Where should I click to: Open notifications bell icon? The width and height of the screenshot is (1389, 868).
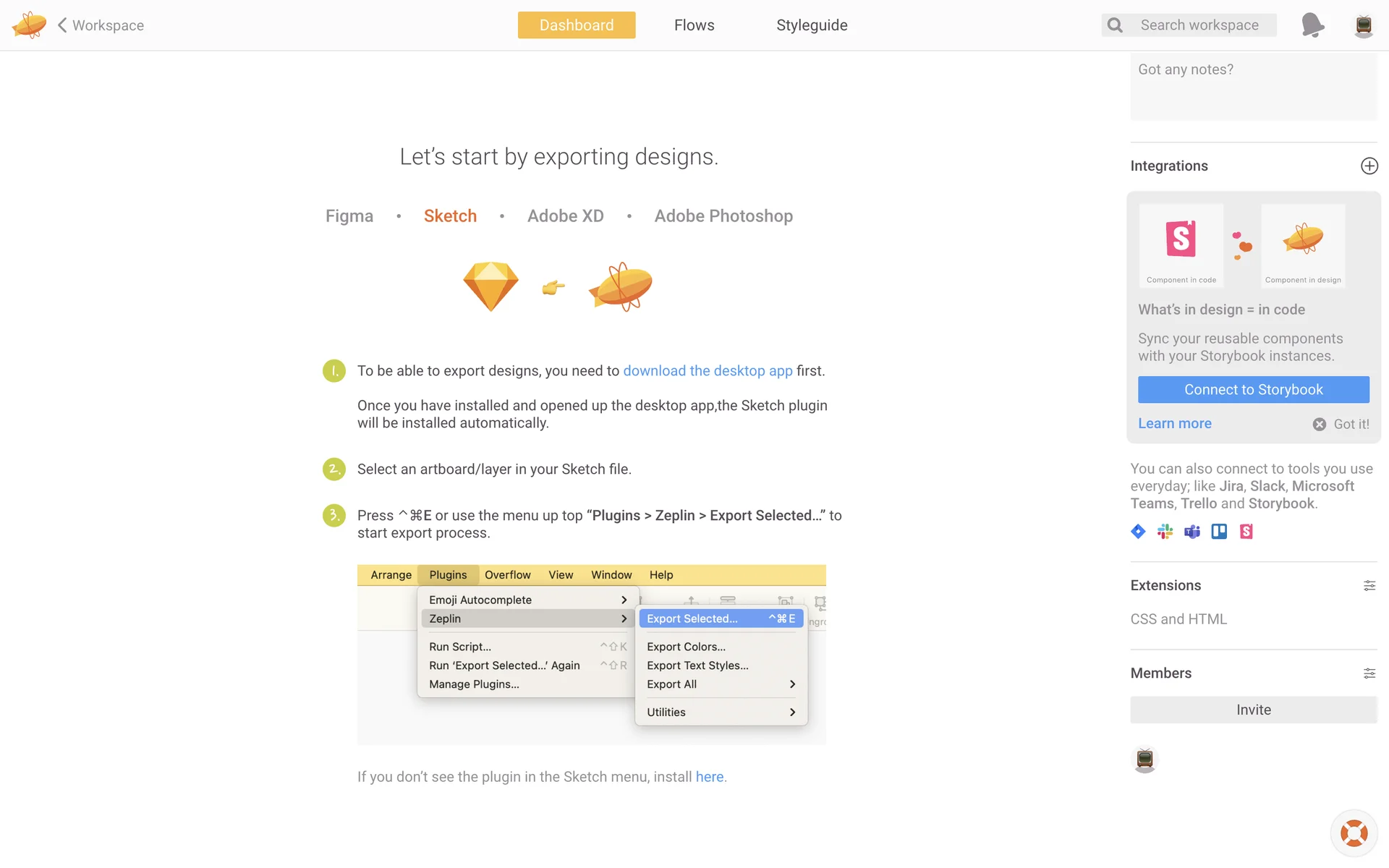point(1312,25)
